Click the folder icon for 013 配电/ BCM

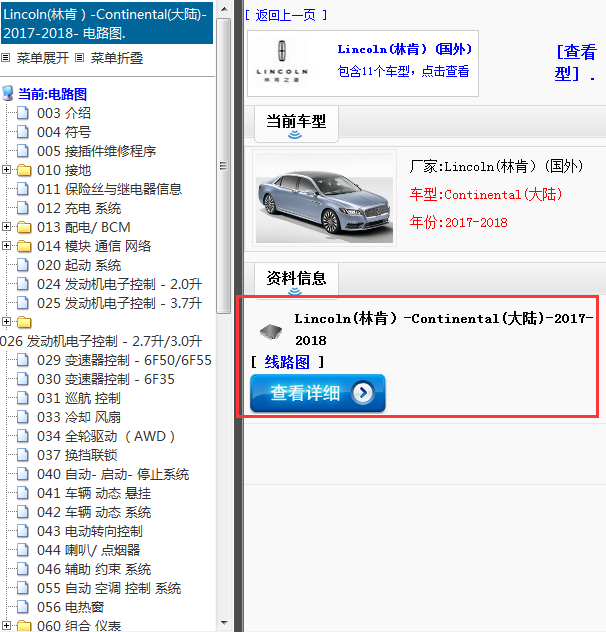[24, 227]
